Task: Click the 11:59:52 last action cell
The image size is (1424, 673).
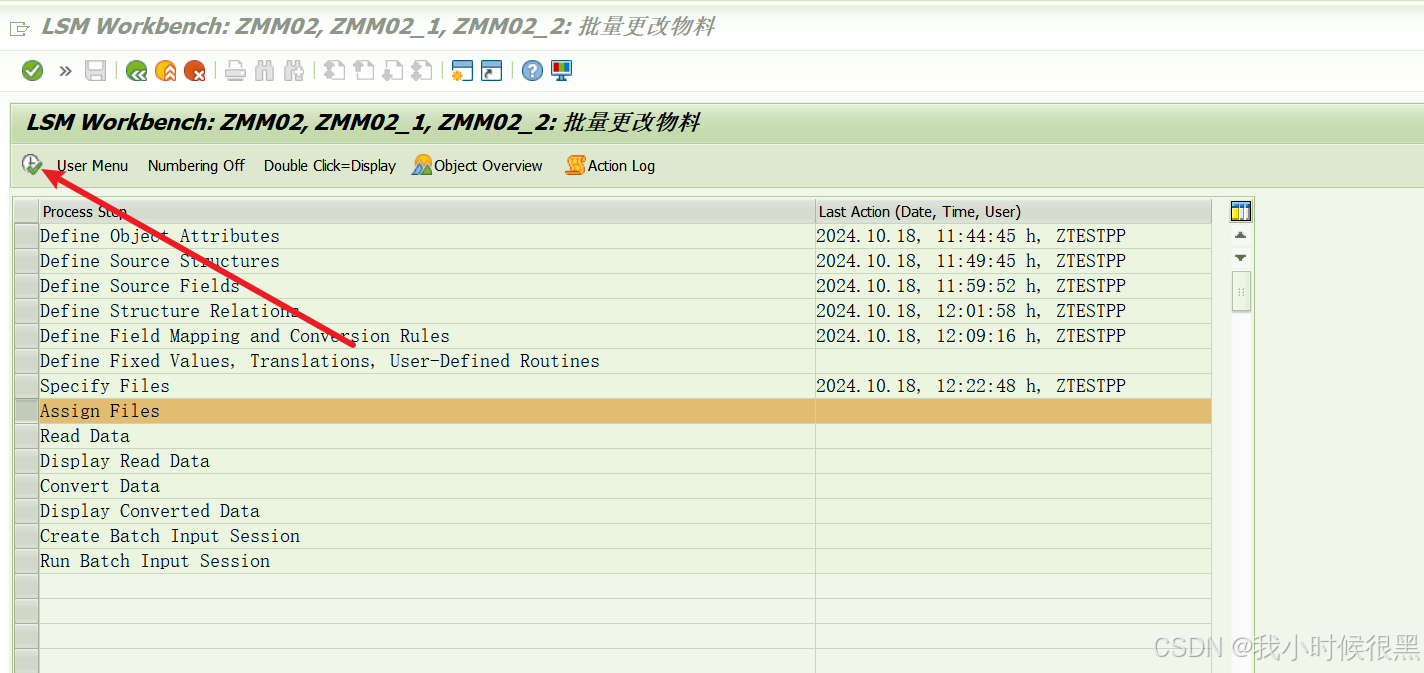Action: 1013,286
